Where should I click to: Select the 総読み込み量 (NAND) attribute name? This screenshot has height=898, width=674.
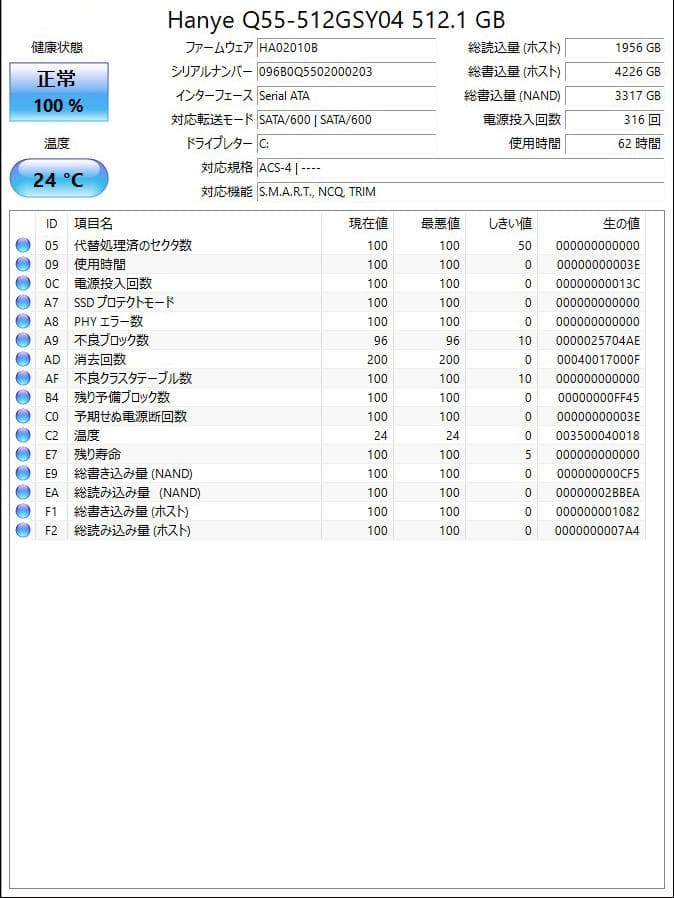pos(137,492)
